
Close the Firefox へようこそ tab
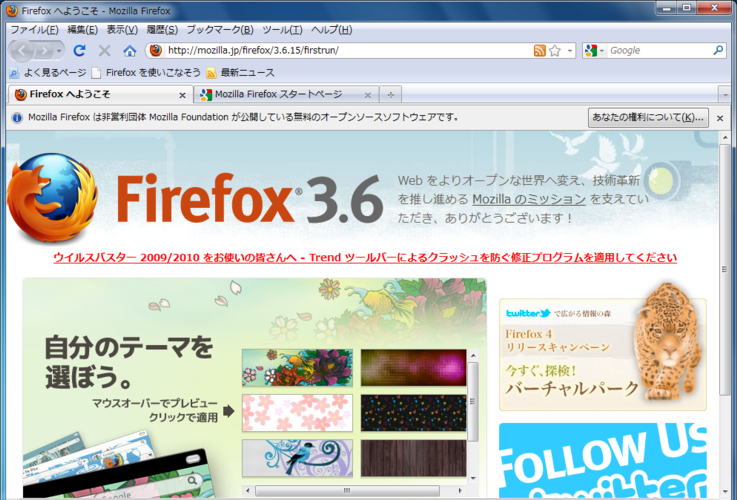point(182,95)
